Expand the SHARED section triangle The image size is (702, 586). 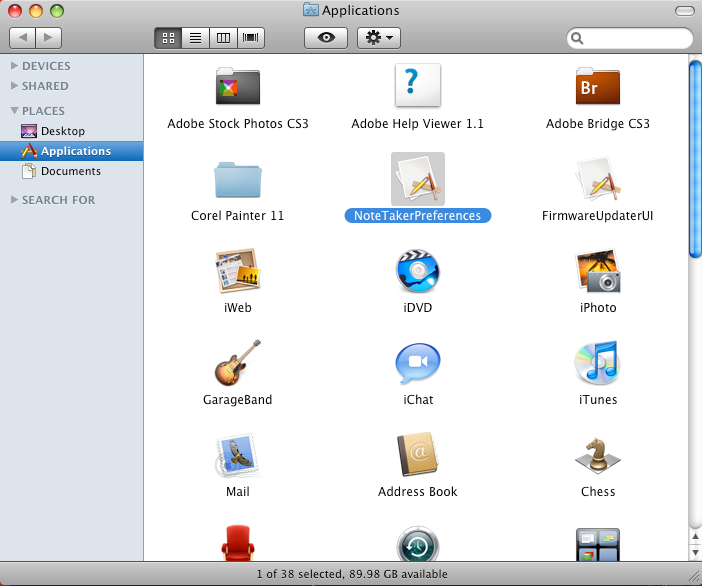(14, 86)
